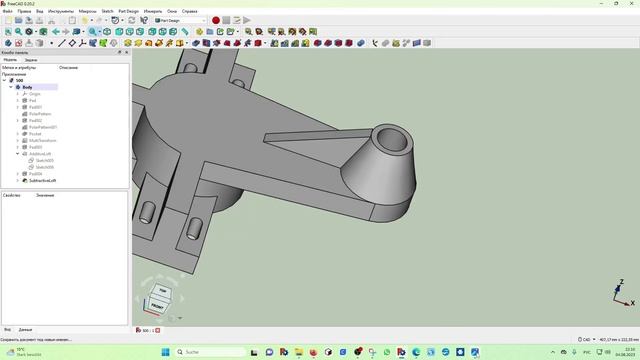Click the Datum Plane diamond icon
The width and height of the screenshot is (640, 360).
click(x=72, y=43)
